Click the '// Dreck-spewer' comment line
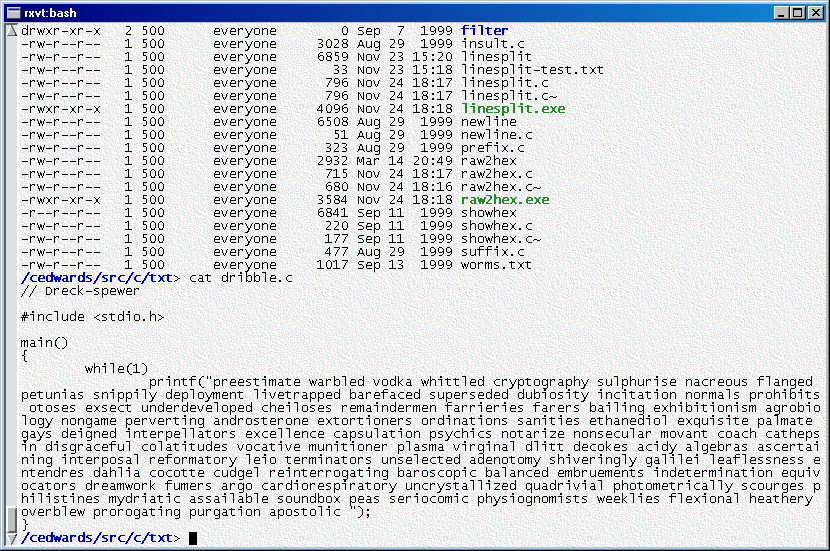 (x=80, y=290)
